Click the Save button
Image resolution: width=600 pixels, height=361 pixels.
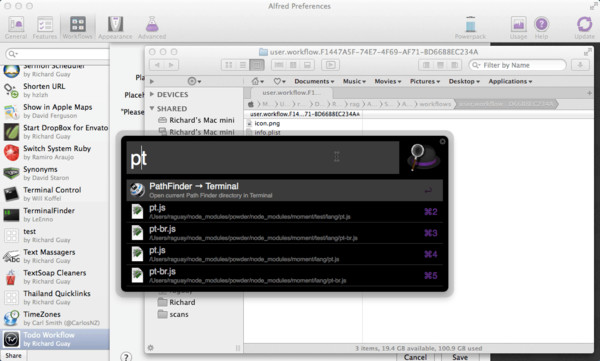tap(460, 357)
